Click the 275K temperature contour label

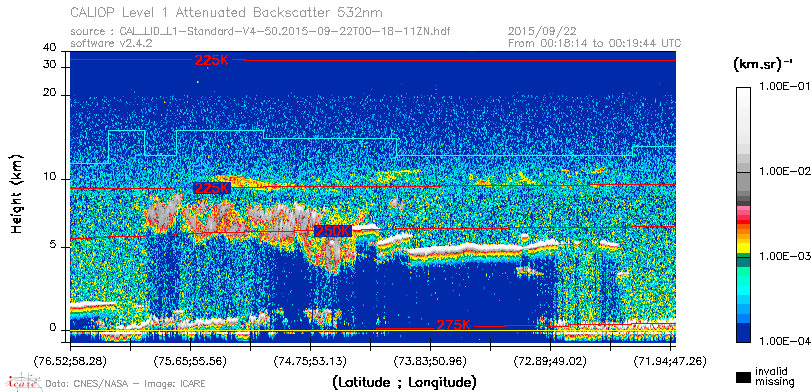click(454, 325)
